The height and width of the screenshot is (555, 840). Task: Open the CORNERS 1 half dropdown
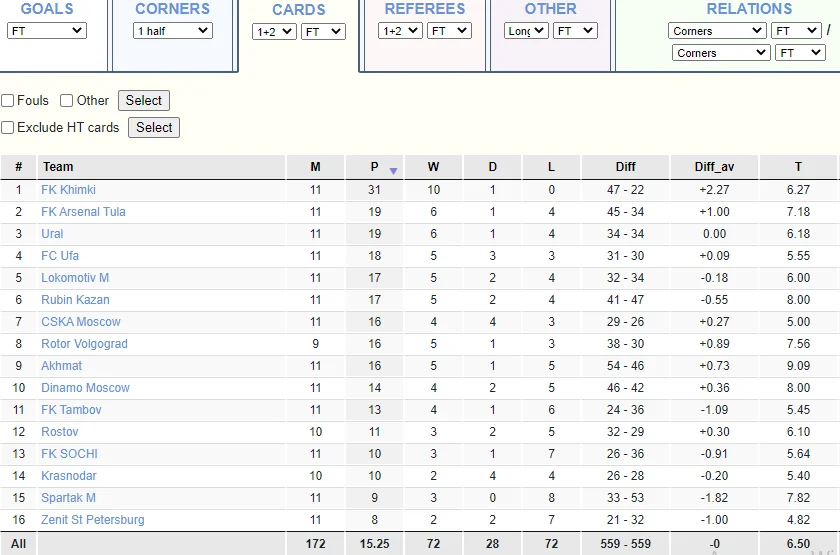click(x=172, y=31)
